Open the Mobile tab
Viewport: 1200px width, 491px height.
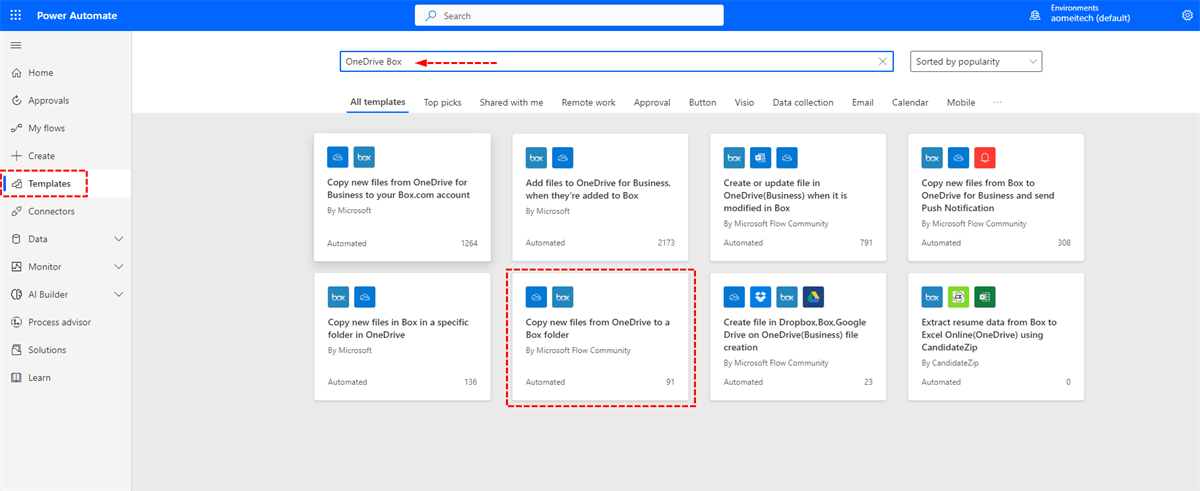point(961,102)
